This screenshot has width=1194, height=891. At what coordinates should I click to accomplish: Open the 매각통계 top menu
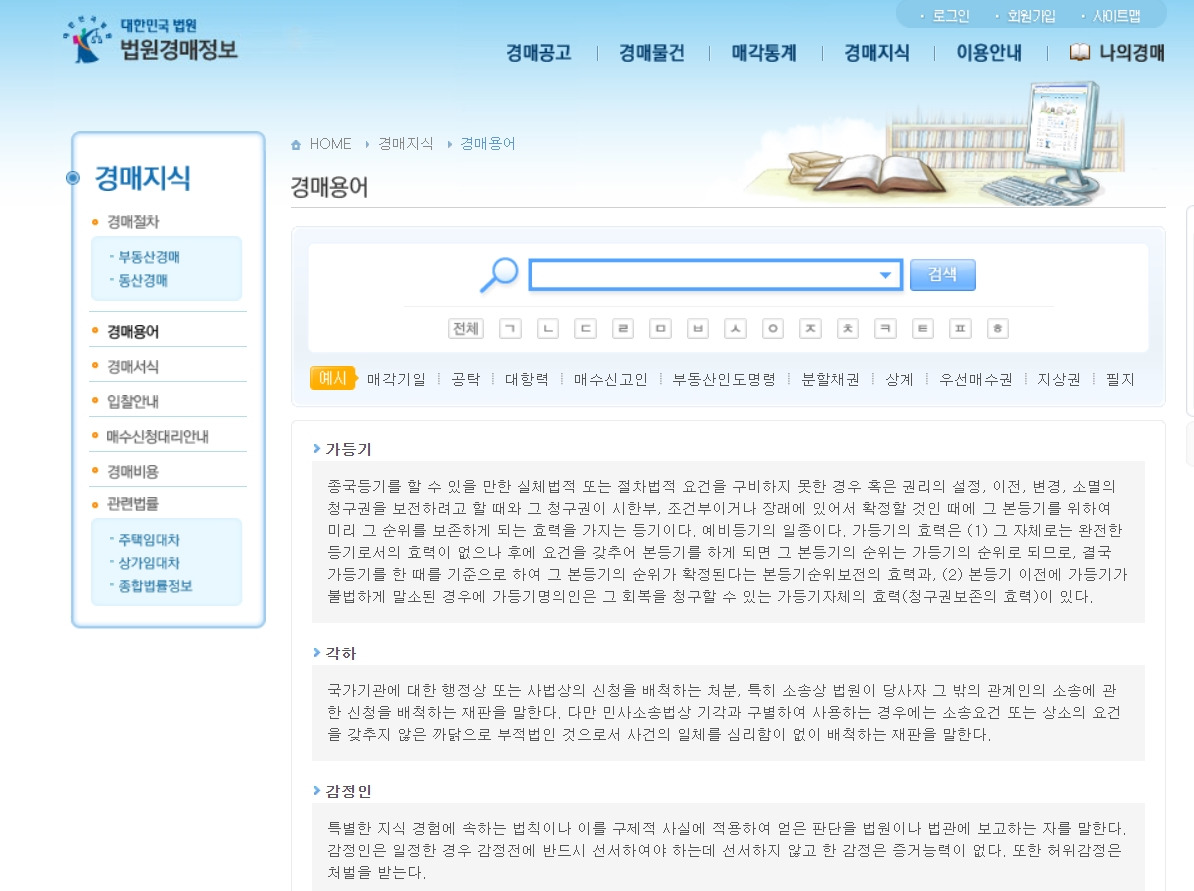(x=763, y=53)
